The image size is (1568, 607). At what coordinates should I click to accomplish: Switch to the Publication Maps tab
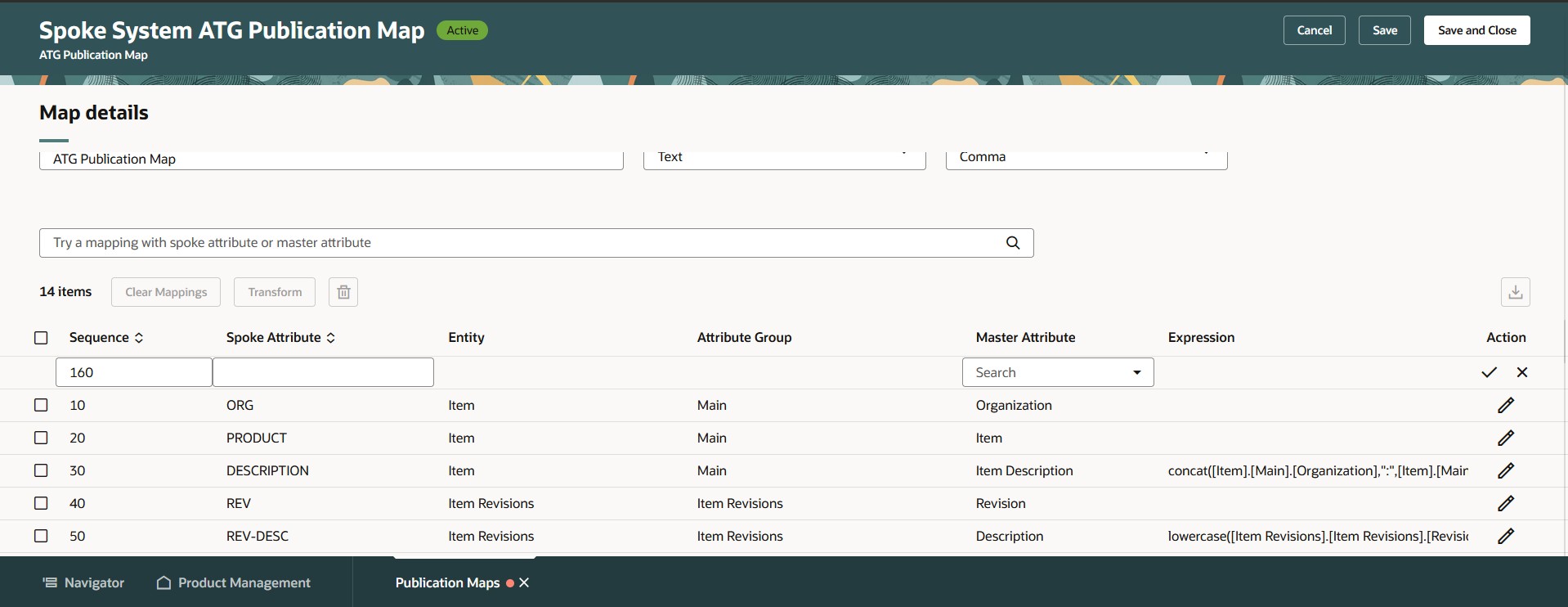click(447, 582)
